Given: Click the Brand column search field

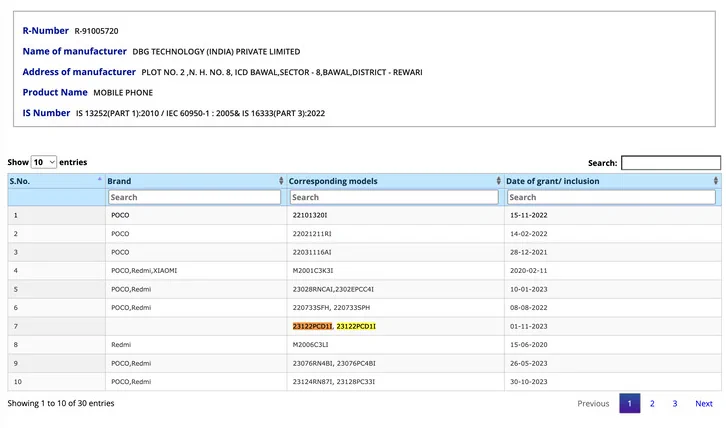Looking at the screenshot, I should click(194, 197).
